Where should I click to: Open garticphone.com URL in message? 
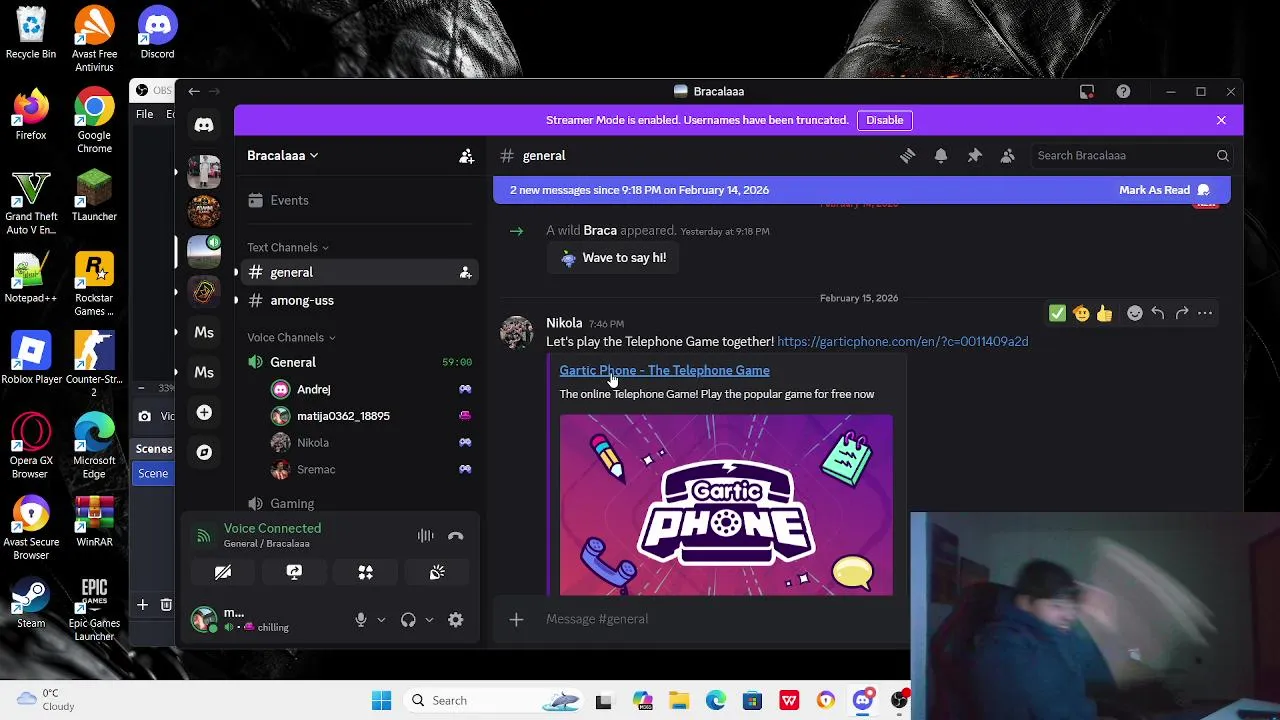(902, 342)
